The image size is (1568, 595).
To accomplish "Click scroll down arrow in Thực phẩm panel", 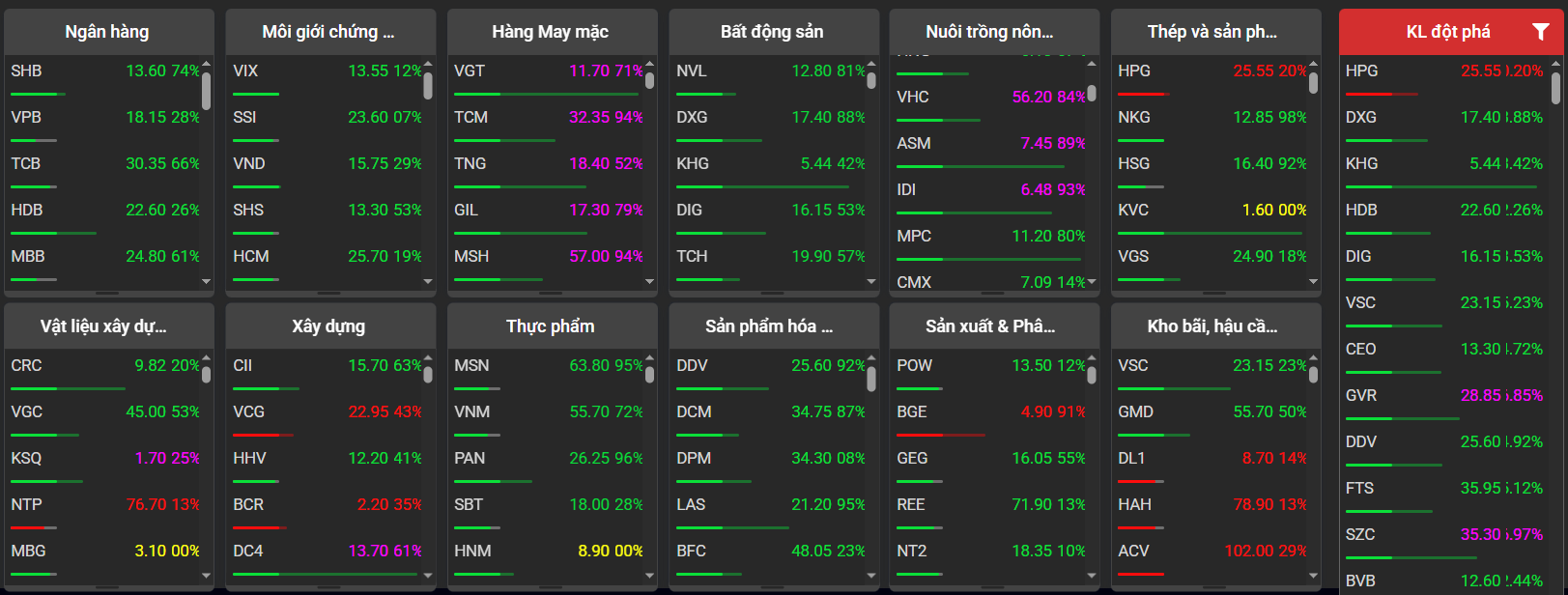I will click(649, 576).
